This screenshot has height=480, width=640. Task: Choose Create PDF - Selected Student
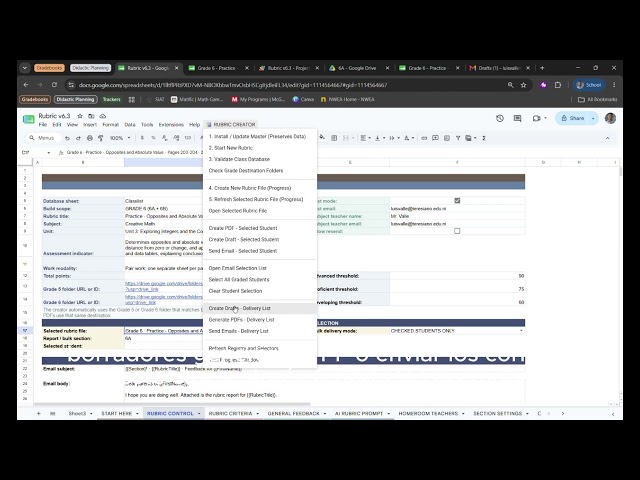(260, 228)
